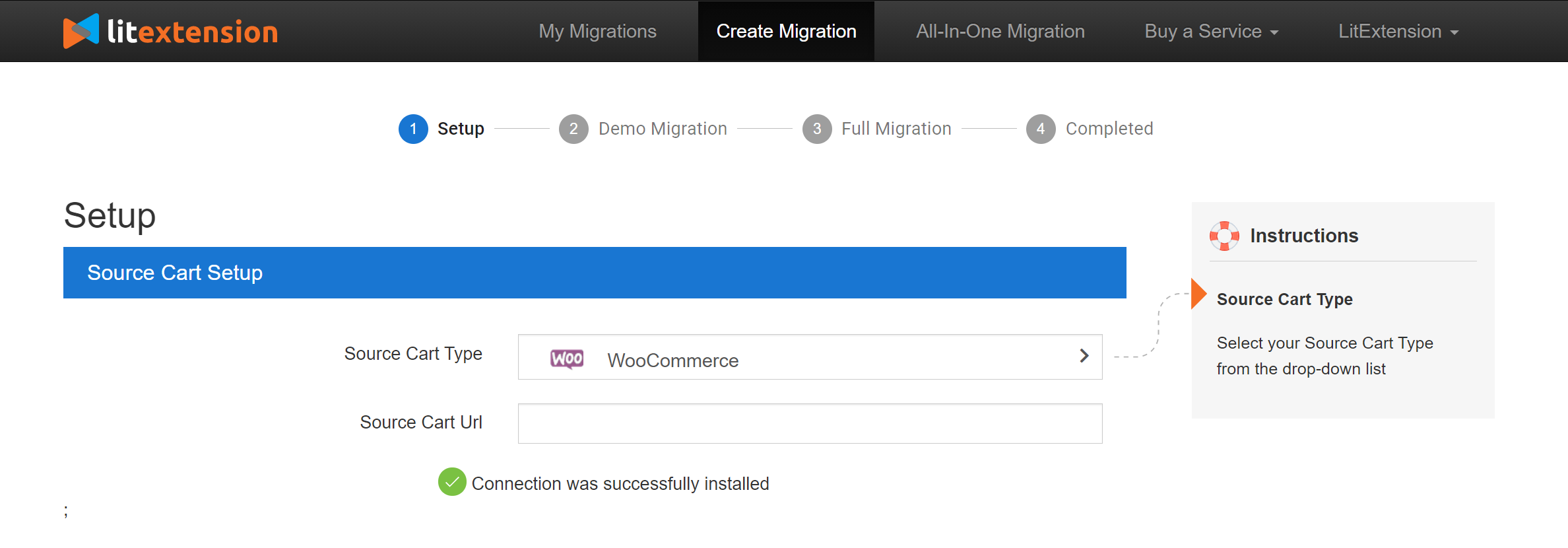1568x548 pixels.
Task: Expand the LitExtension account menu
Action: (x=1398, y=31)
